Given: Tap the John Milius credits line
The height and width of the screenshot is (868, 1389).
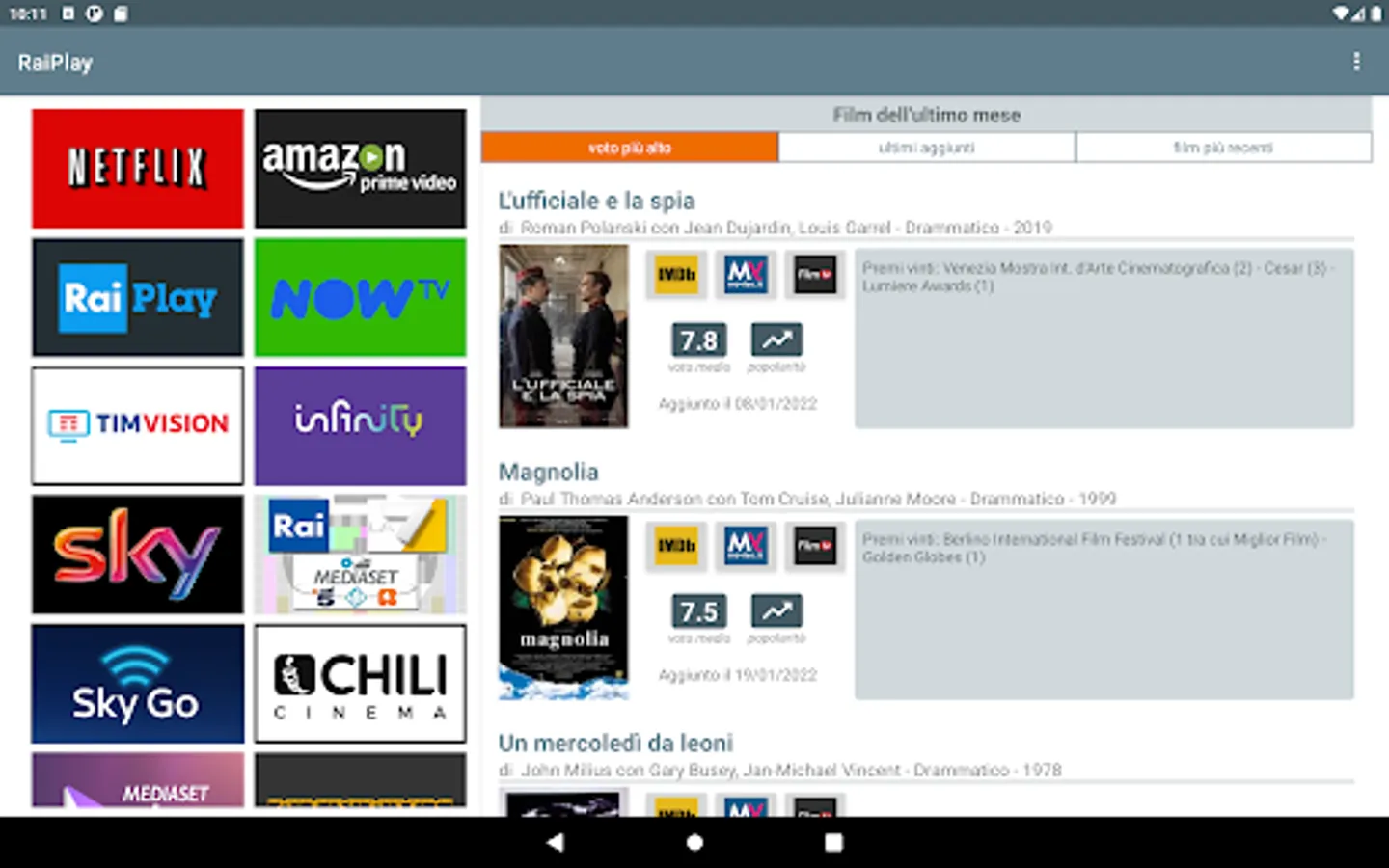Looking at the screenshot, I should [780, 770].
